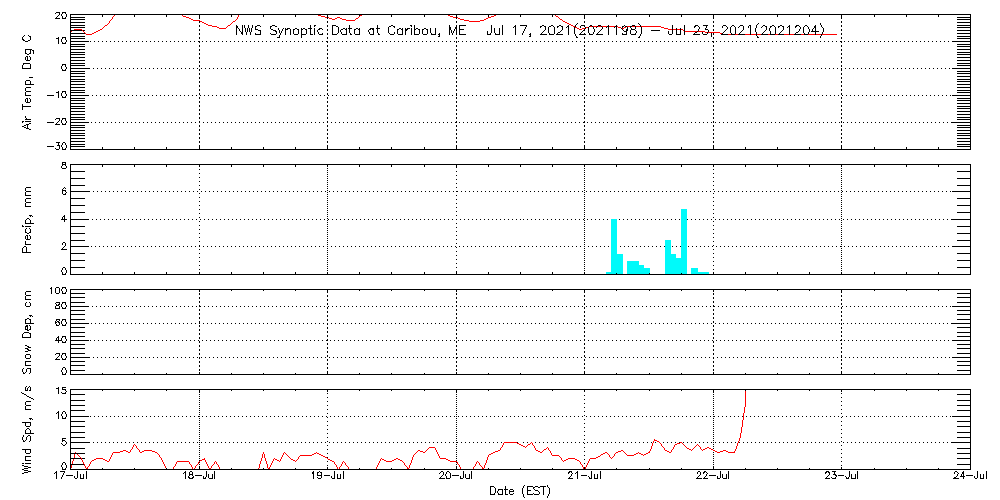Click the 'Air Temp, Deg C' axis label
This screenshot has height=500, width=1000.
(x=28, y=83)
